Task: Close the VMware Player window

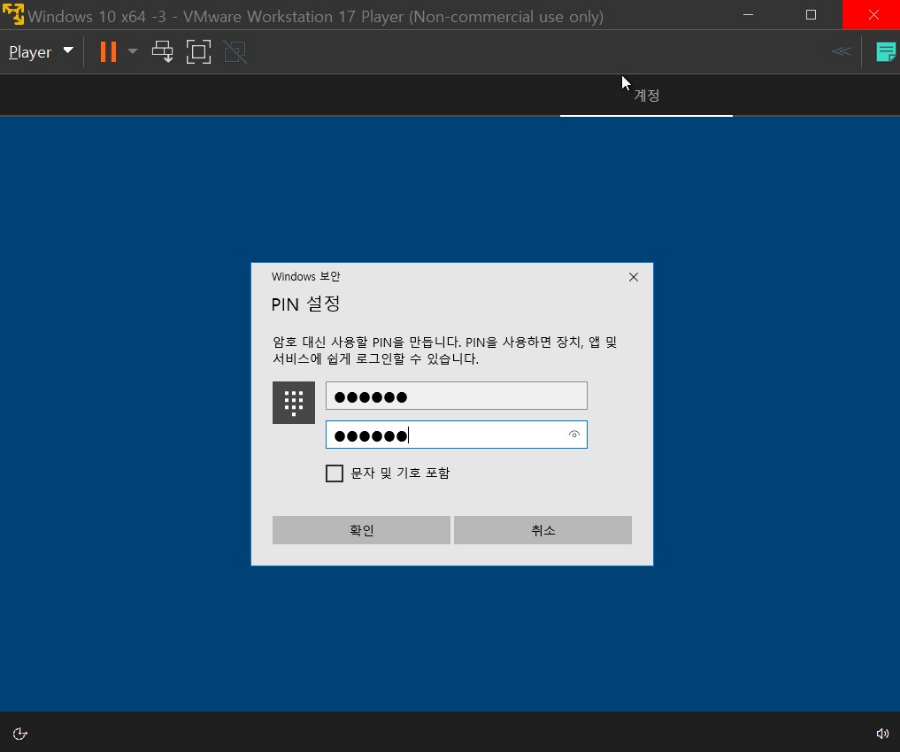Action: coord(873,14)
